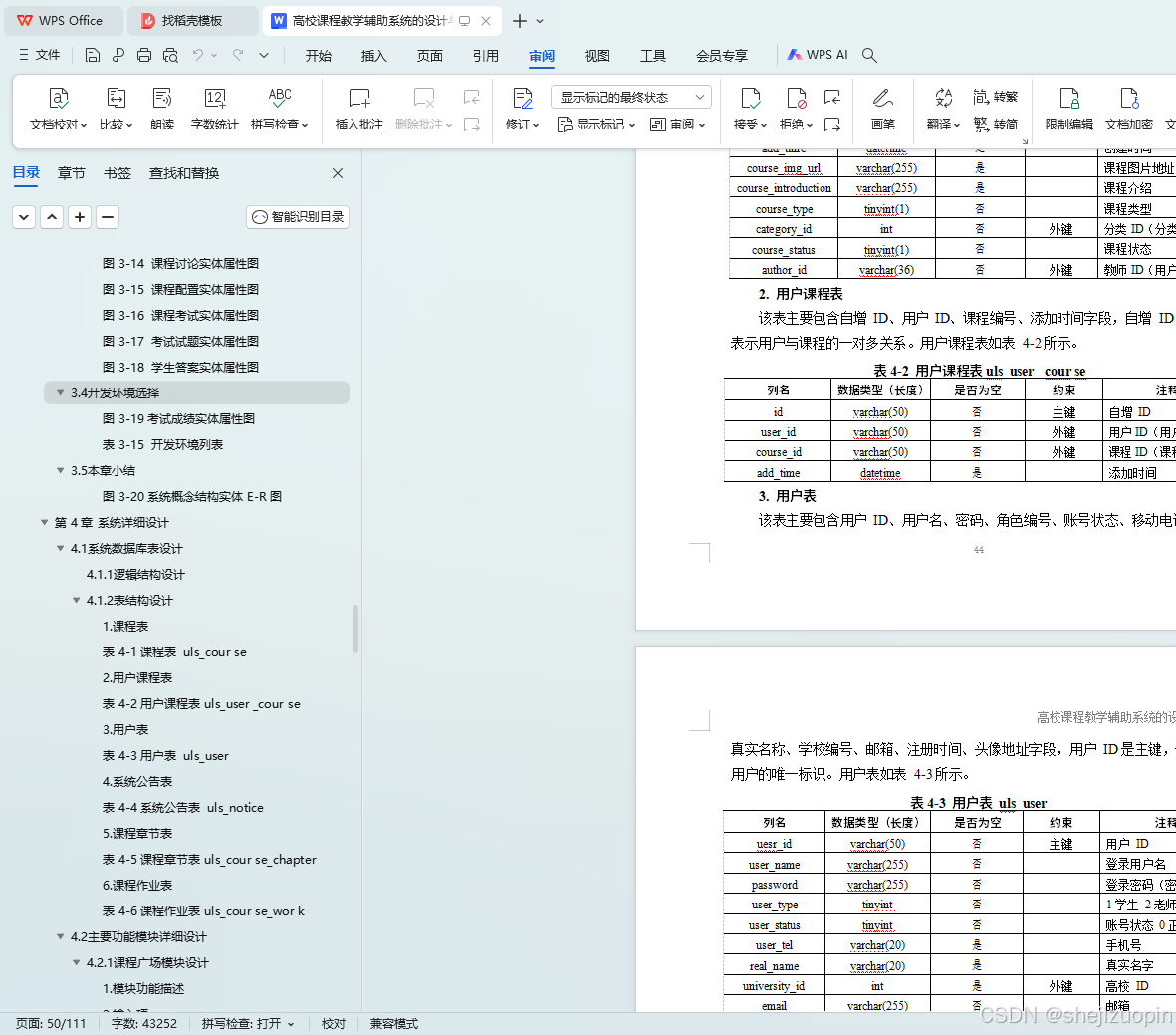1176x1035 pixels.
Task: Go to 表 4-4 系统公告表 uls_notice entry
Action: pos(182,808)
